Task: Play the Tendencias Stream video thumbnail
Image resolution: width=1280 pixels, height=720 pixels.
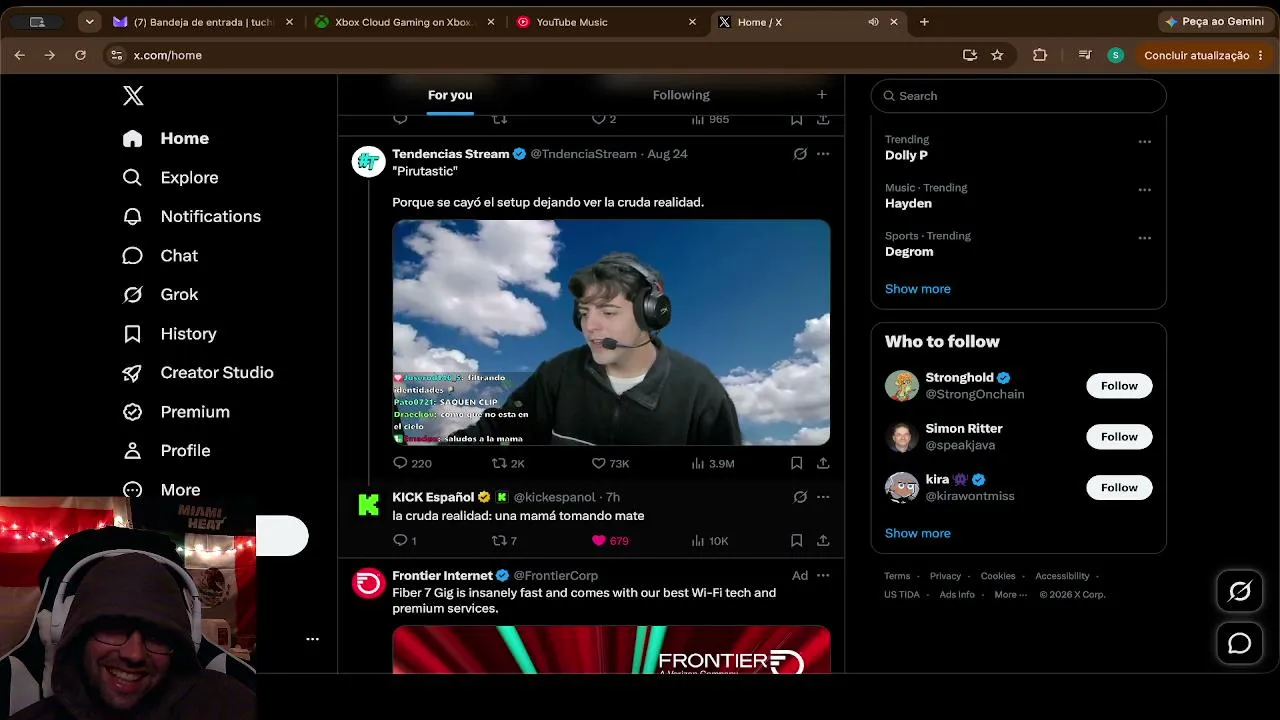Action: click(x=611, y=332)
